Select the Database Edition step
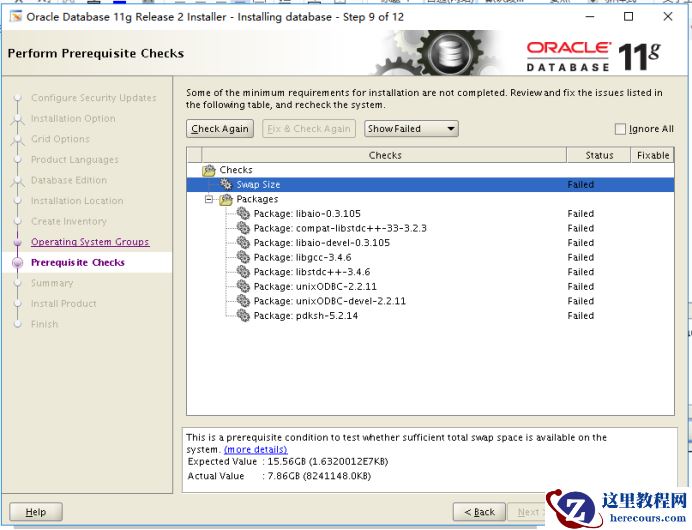This screenshot has width=692, height=530. 69,180
